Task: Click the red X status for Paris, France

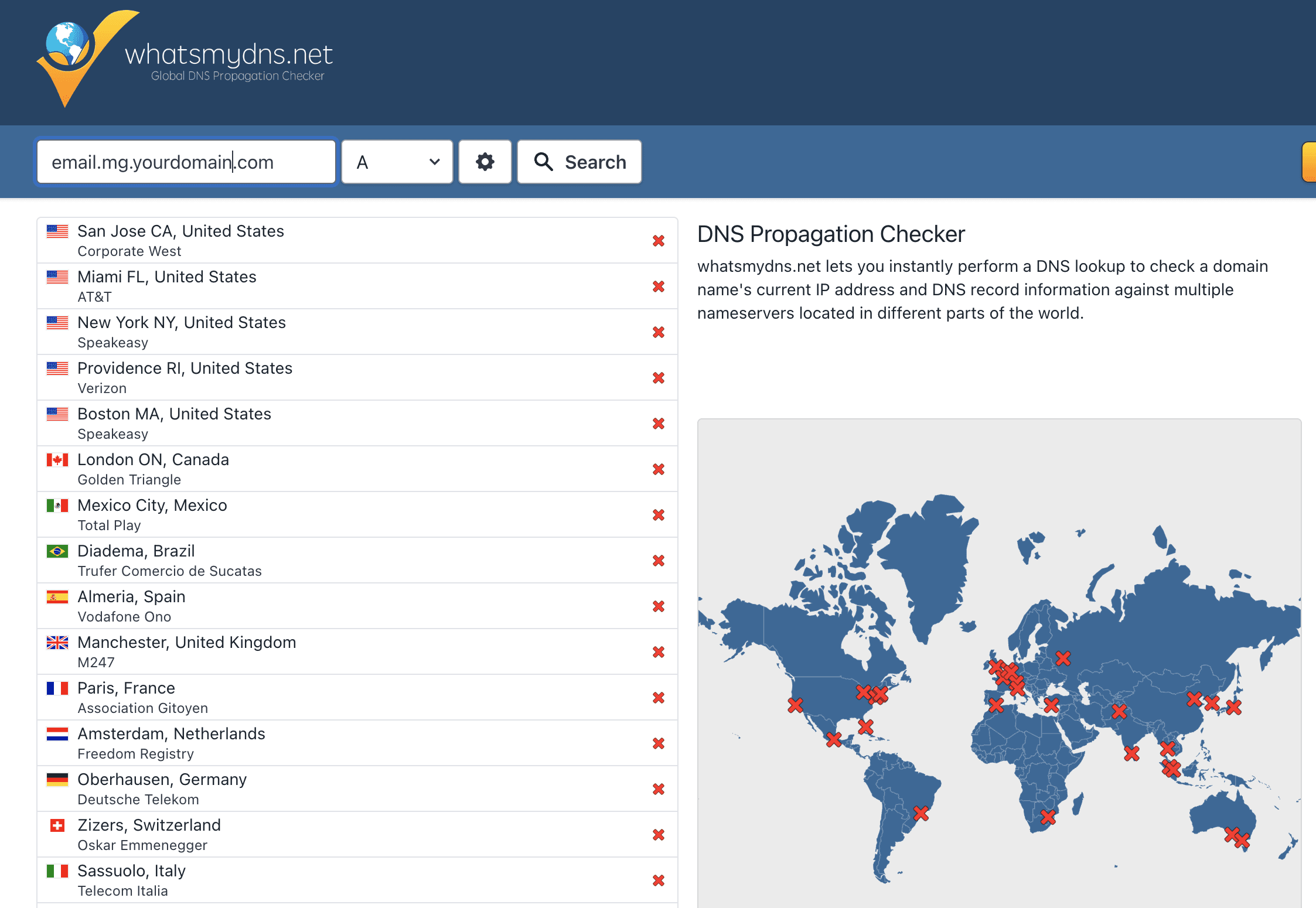Action: point(659,698)
